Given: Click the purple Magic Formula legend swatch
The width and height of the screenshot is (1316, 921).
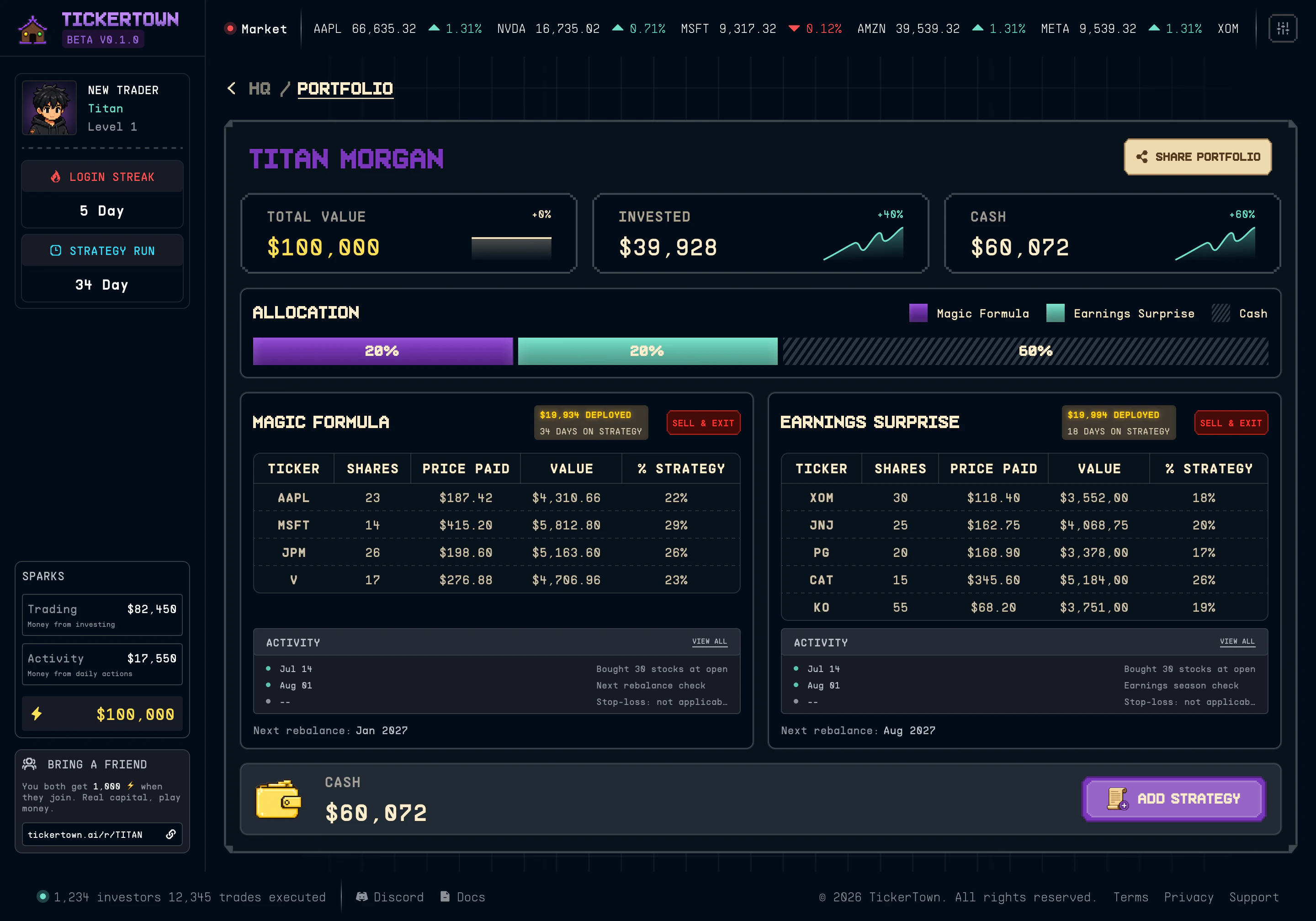Looking at the screenshot, I should click(918, 313).
